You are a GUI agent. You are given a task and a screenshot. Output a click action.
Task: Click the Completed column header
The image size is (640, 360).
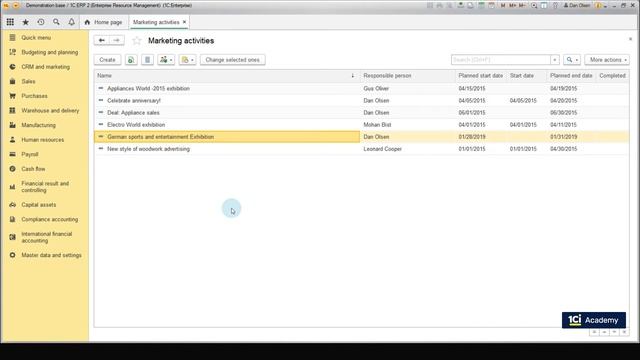(612, 76)
